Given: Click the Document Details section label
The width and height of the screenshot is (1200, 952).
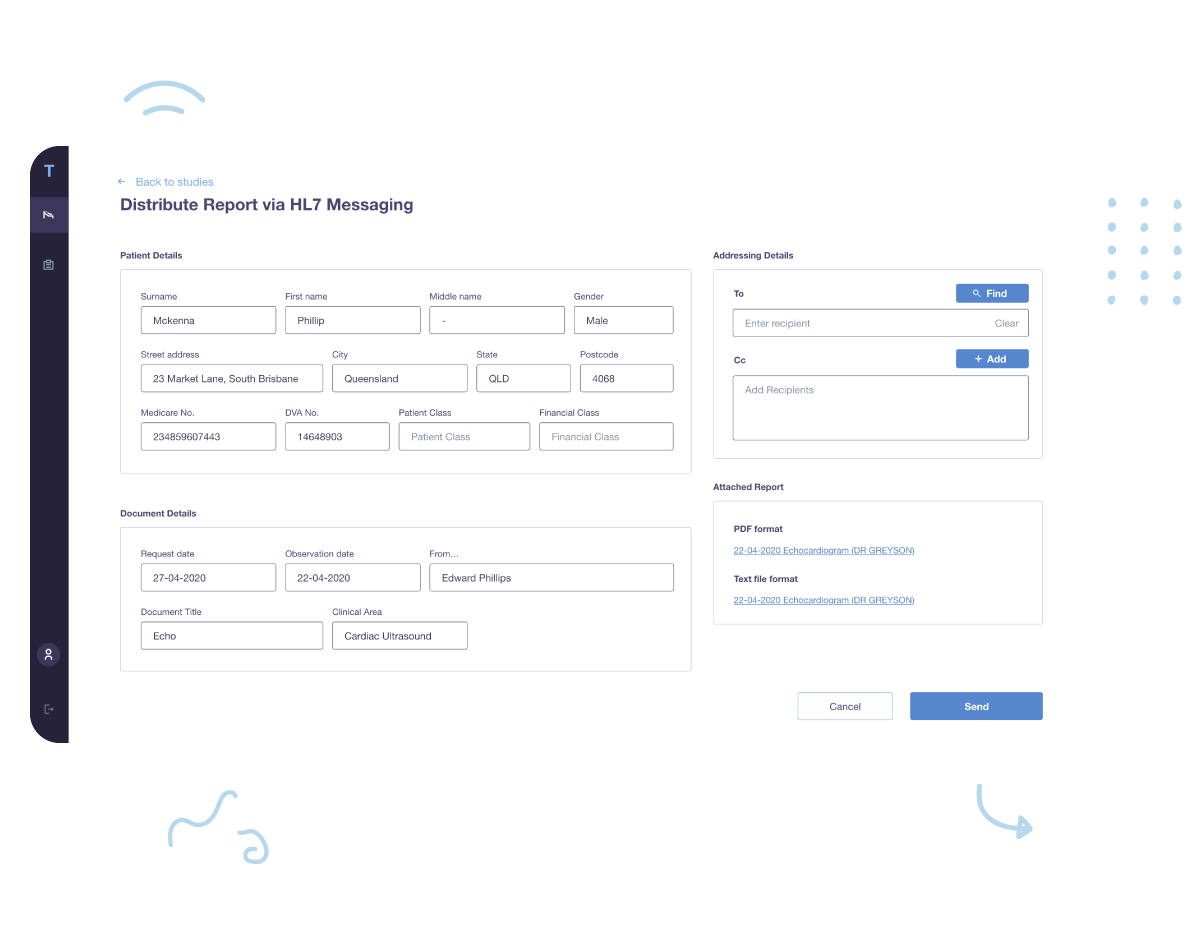Looking at the screenshot, I should [x=158, y=514].
